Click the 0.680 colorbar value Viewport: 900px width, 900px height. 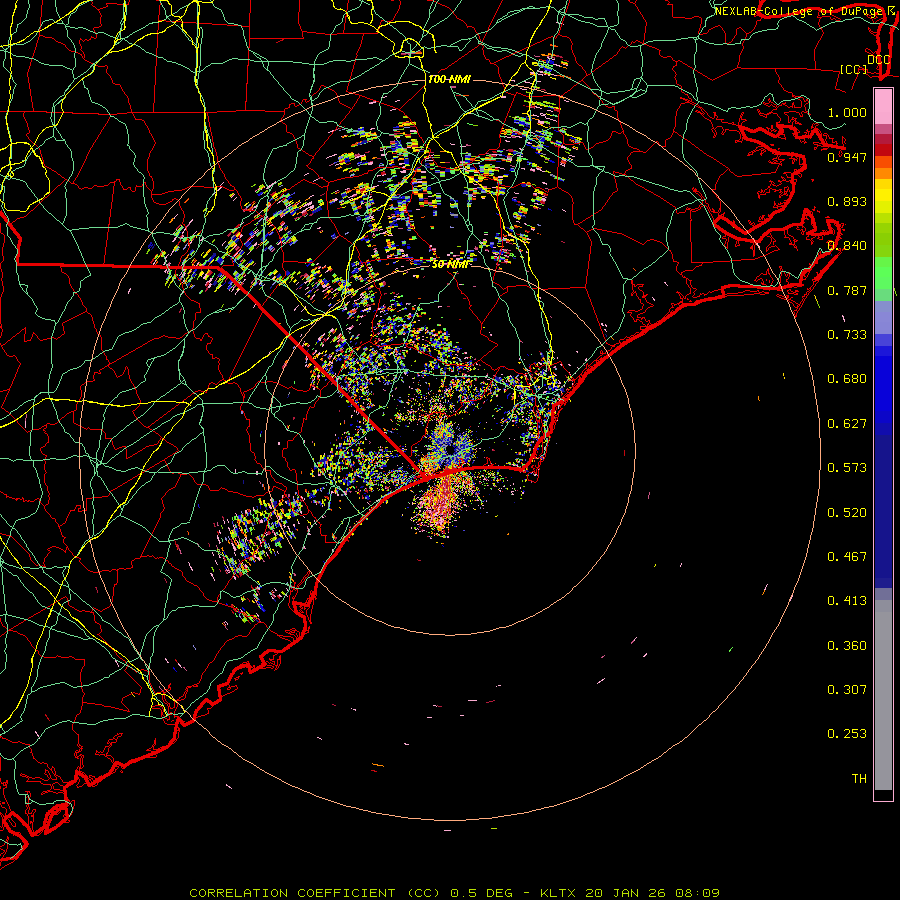[847, 378]
